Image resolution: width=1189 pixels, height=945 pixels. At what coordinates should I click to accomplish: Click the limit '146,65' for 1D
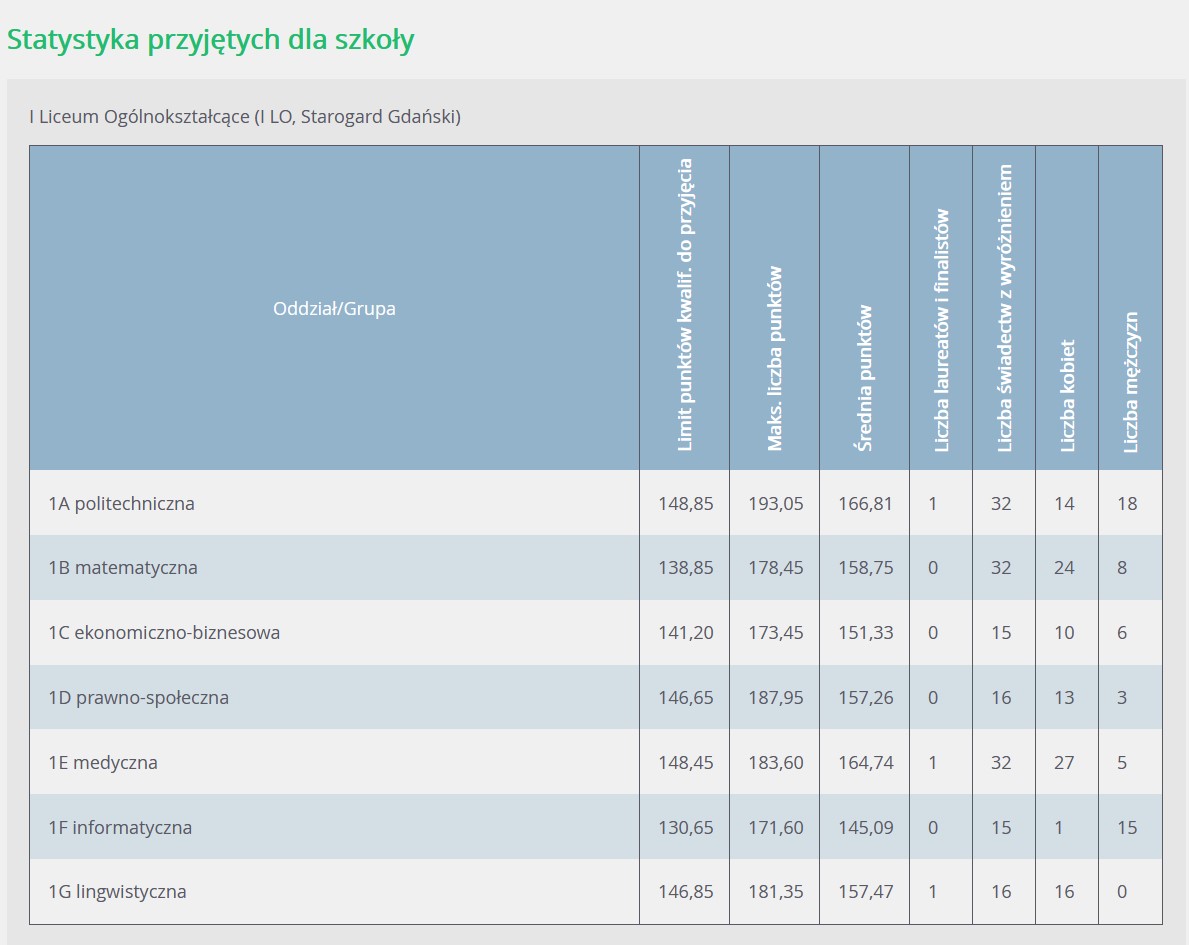(x=685, y=698)
